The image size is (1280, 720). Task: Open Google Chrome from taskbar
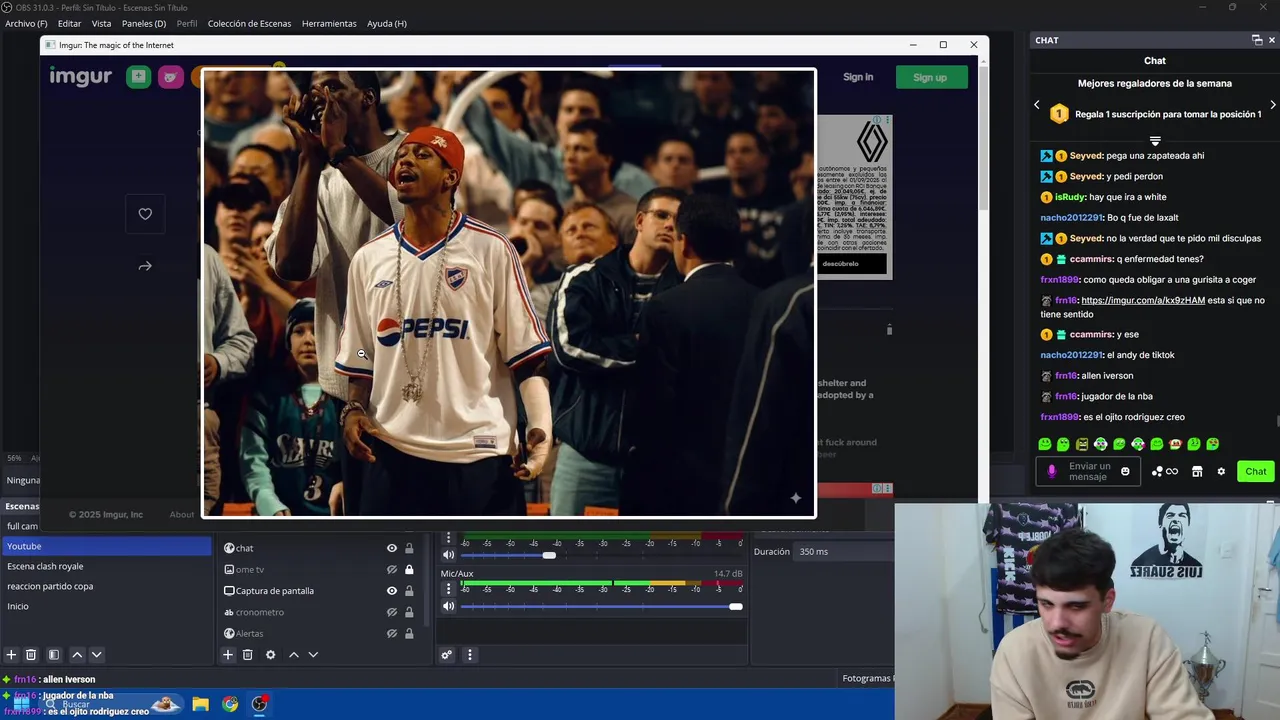230,704
